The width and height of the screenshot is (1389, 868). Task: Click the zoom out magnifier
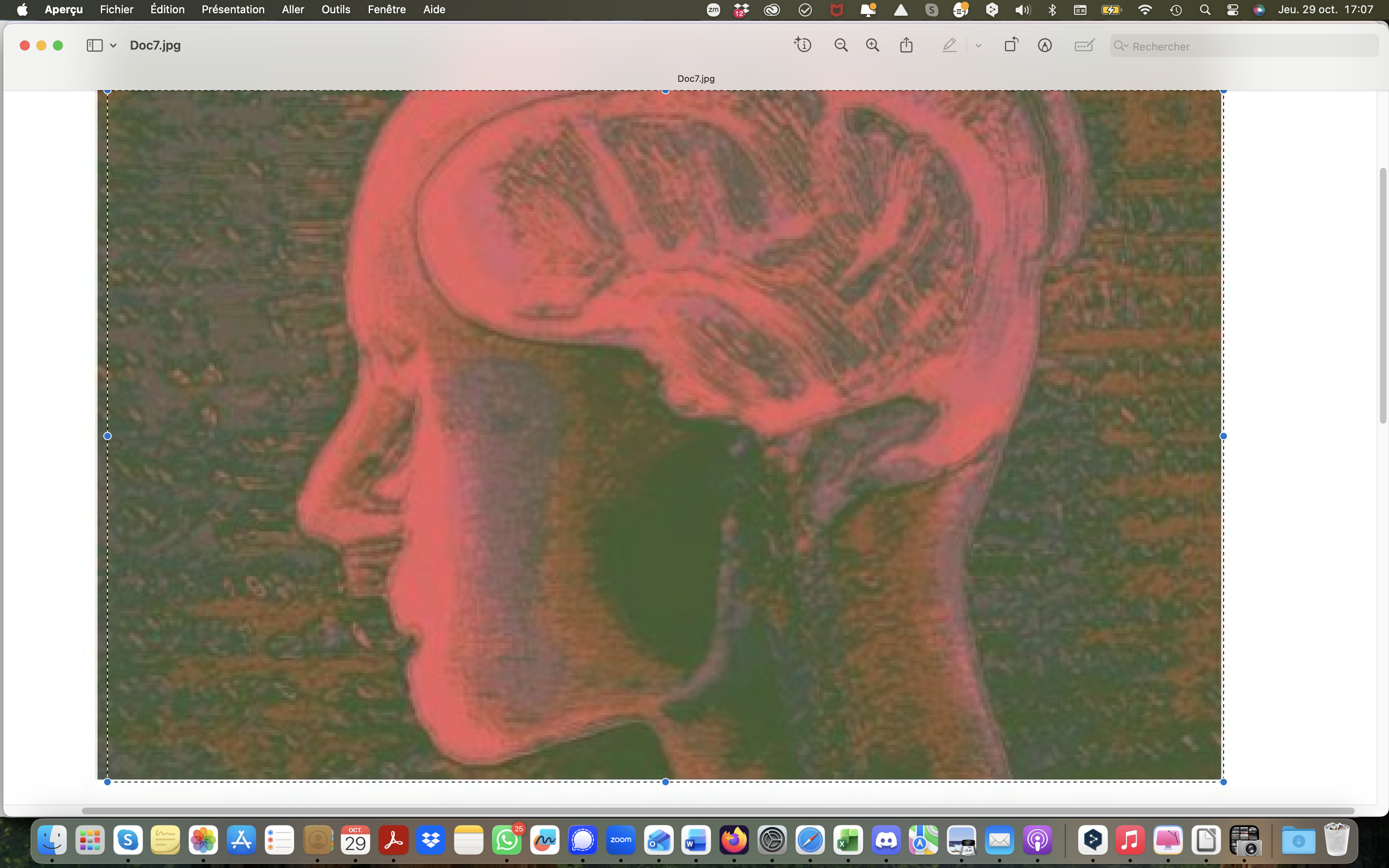(x=841, y=45)
